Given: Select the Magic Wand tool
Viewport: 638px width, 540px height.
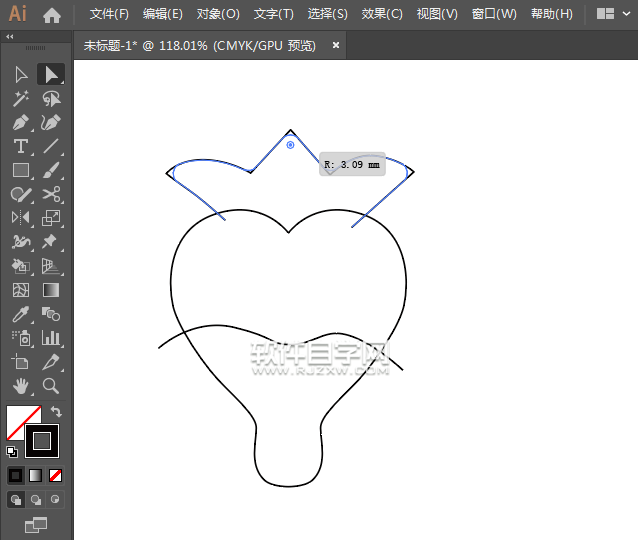Looking at the screenshot, I should pos(20,98).
